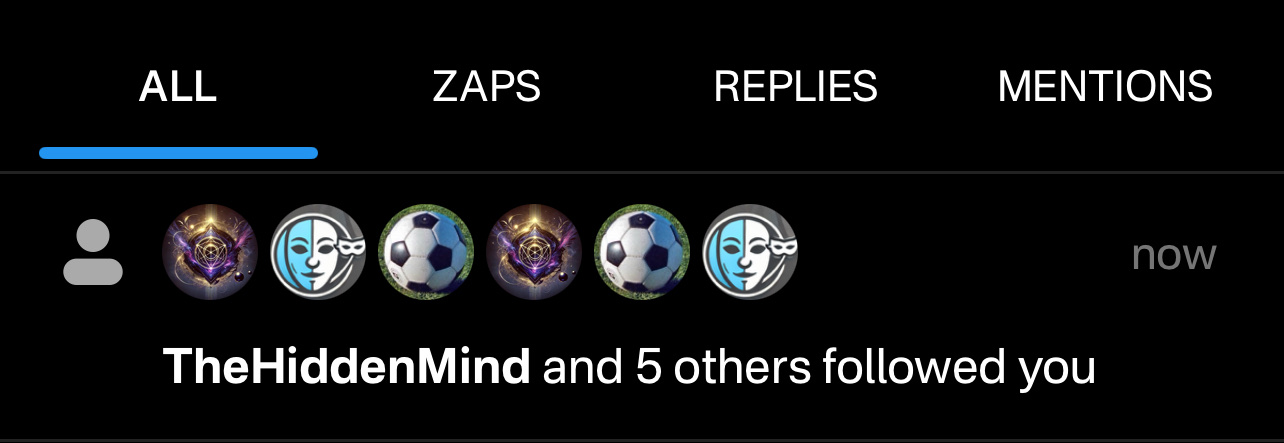The width and height of the screenshot is (1284, 443).
Task: Open the first soccer ball avatar
Action: [426, 253]
